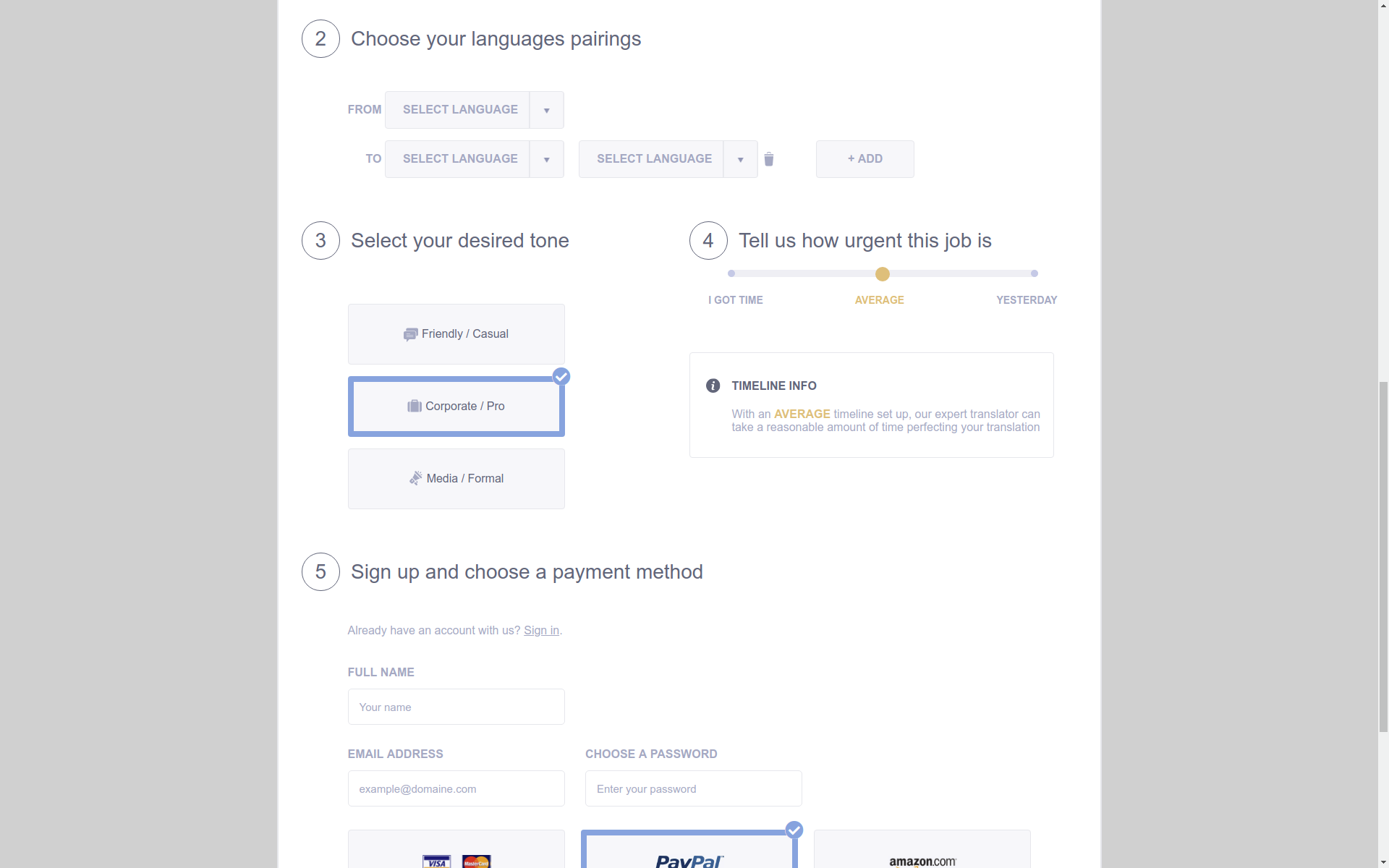Add another target language with + ADD
The image size is (1389, 868).
pos(865,159)
